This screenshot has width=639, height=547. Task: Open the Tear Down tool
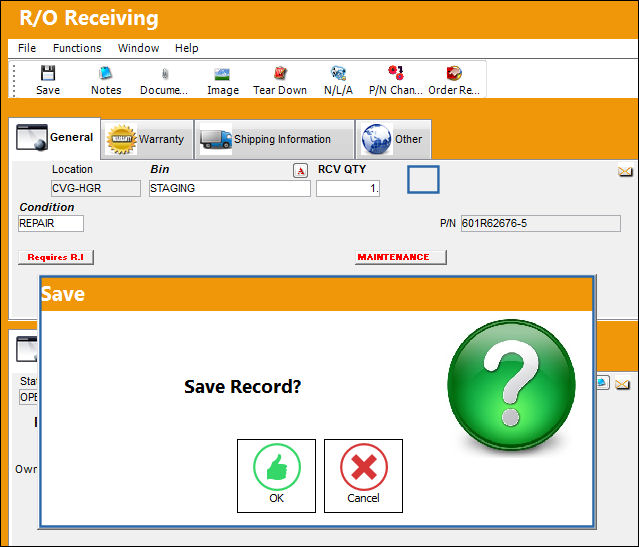click(x=280, y=80)
